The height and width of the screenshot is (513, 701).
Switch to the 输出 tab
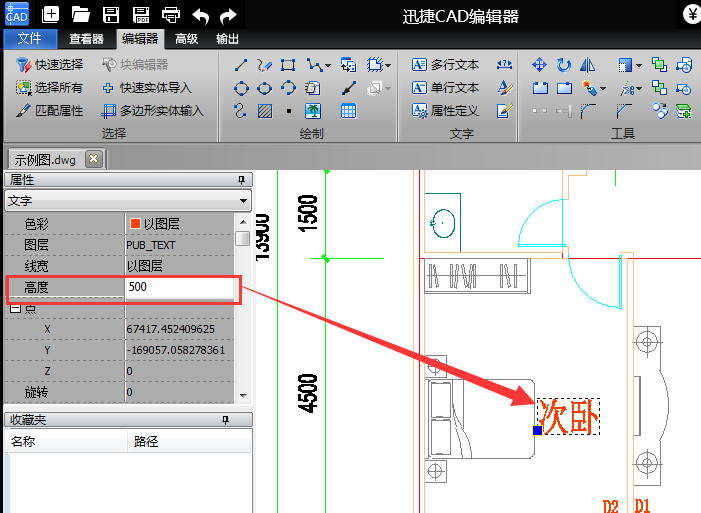pyautogui.click(x=227, y=39)
